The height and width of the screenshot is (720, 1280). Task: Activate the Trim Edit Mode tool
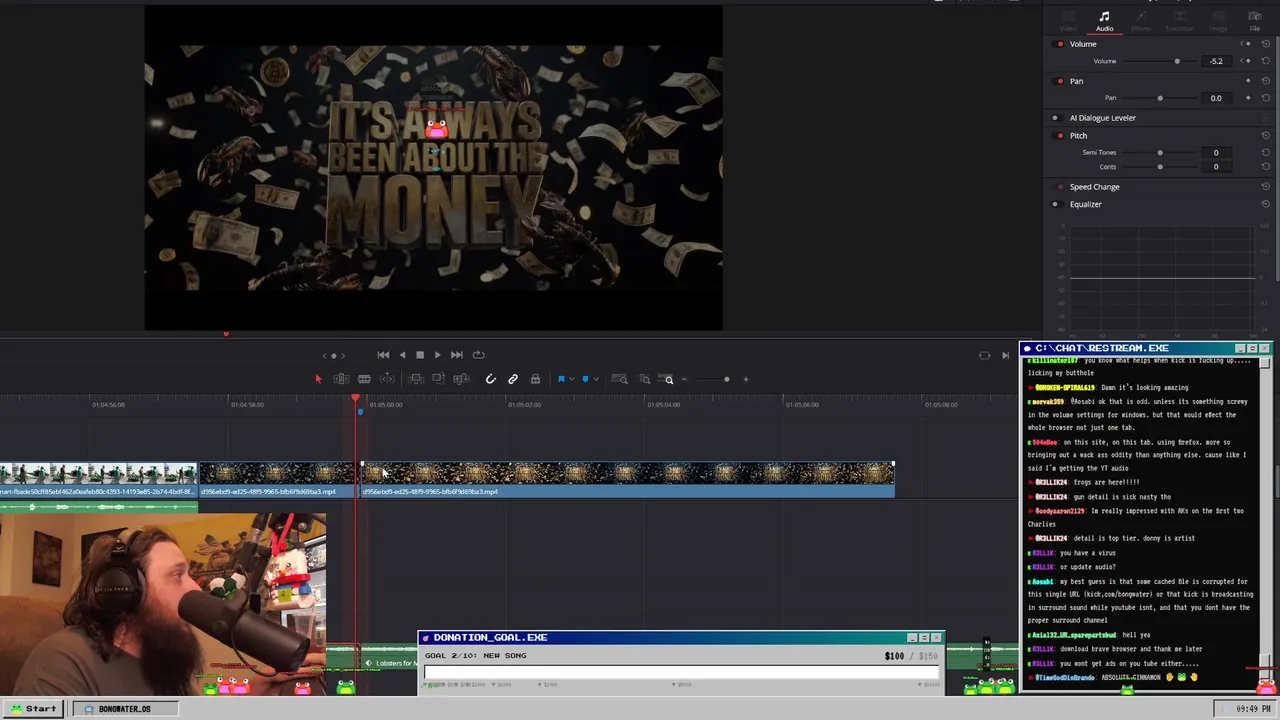pyautogui.click(x=341, y=379)
